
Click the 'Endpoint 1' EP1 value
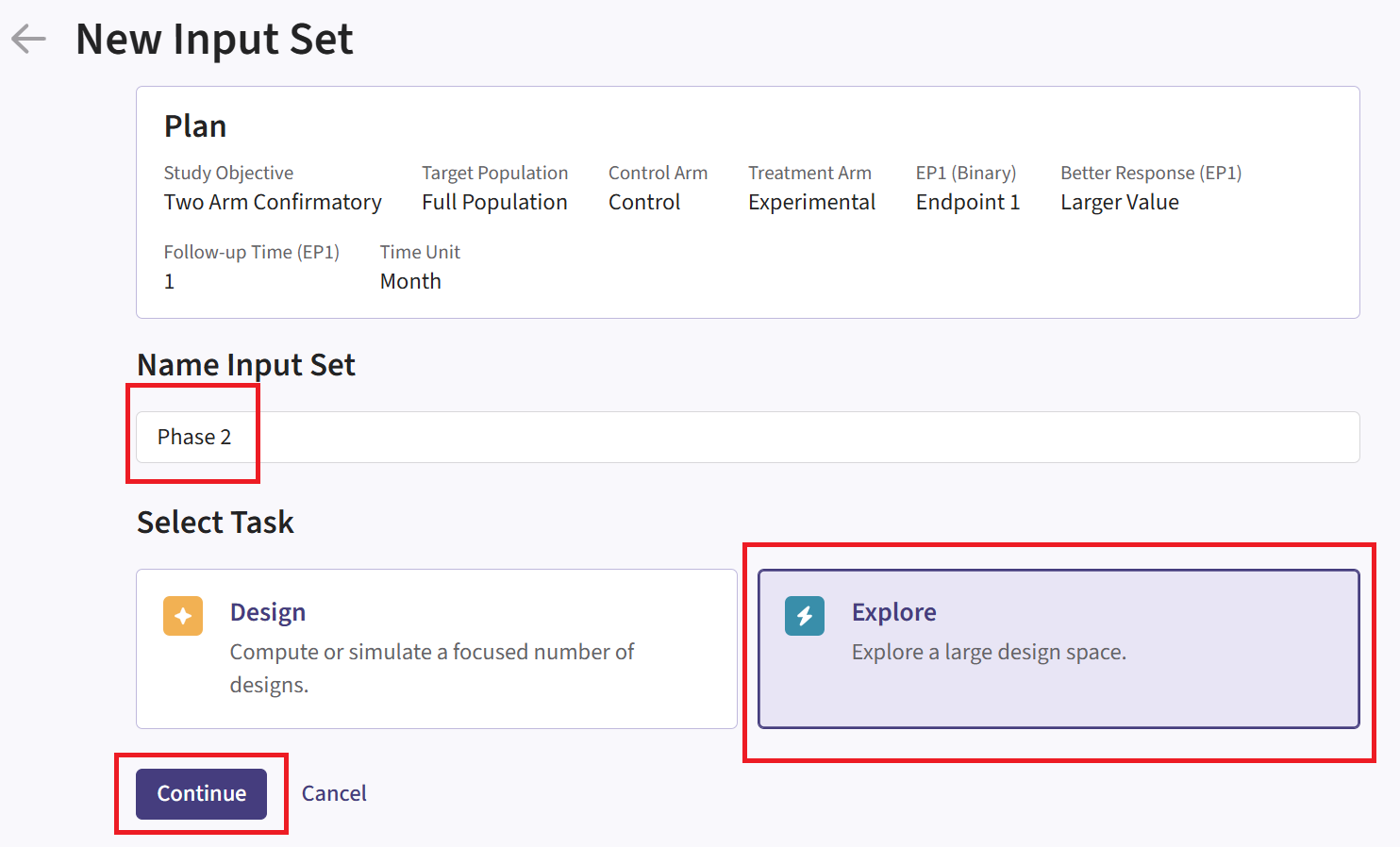(x=968, y=202)
